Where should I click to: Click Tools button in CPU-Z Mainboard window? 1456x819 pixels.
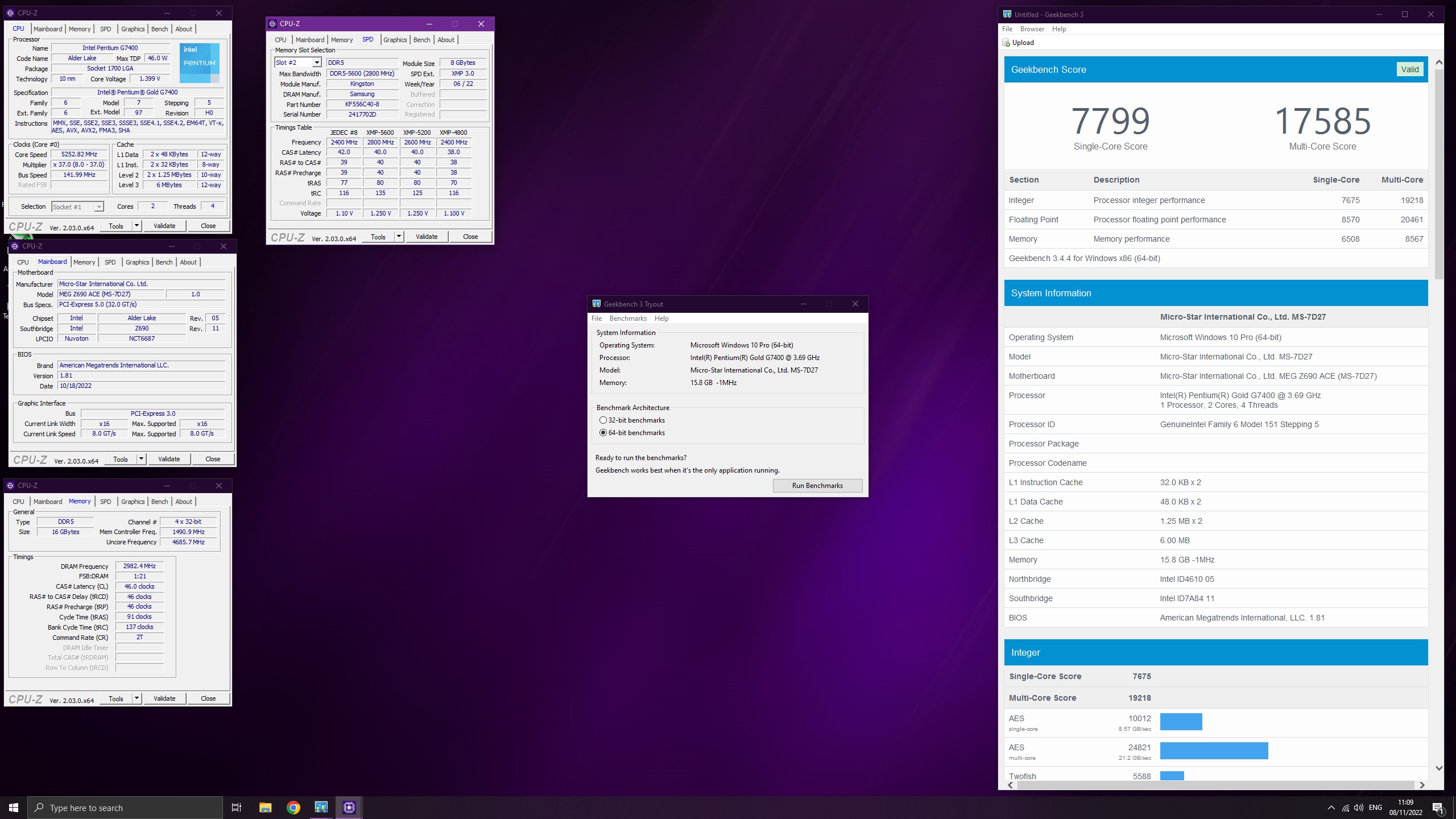click(x=121, y=459)
